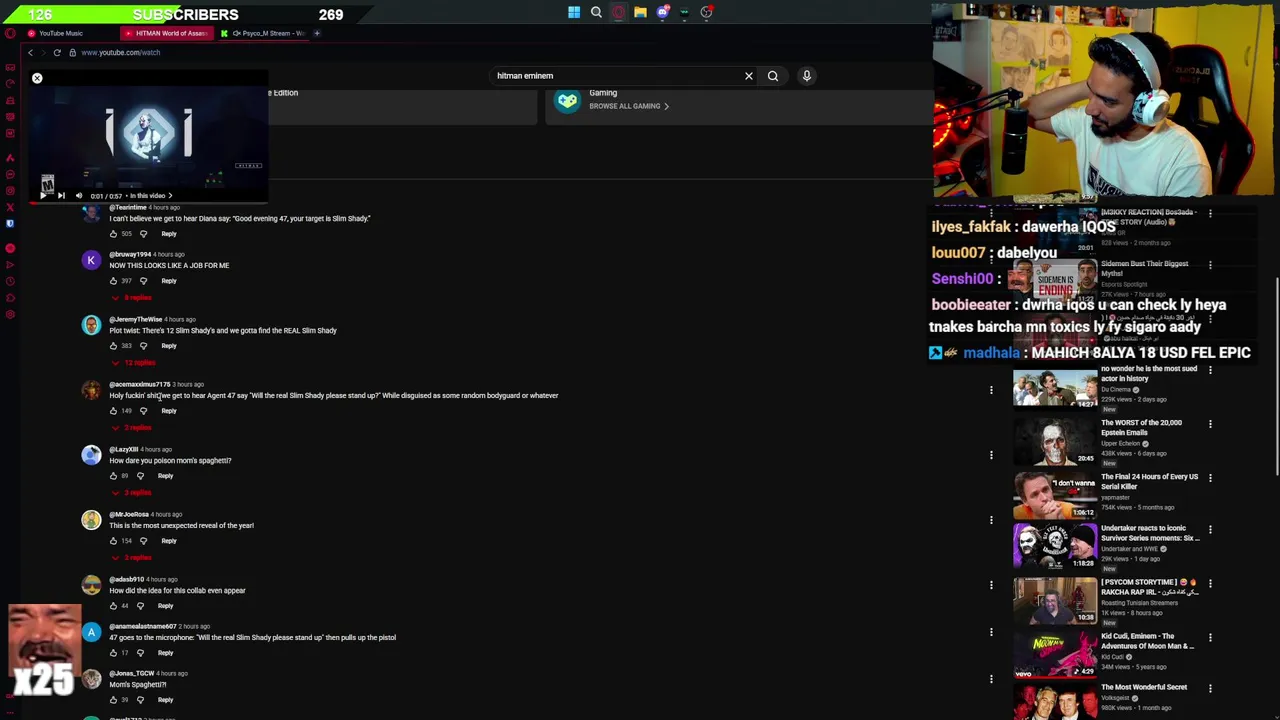Dislike @Tearintime's comment
Viewport: 1280px width, 720px height.
(143, 234)
